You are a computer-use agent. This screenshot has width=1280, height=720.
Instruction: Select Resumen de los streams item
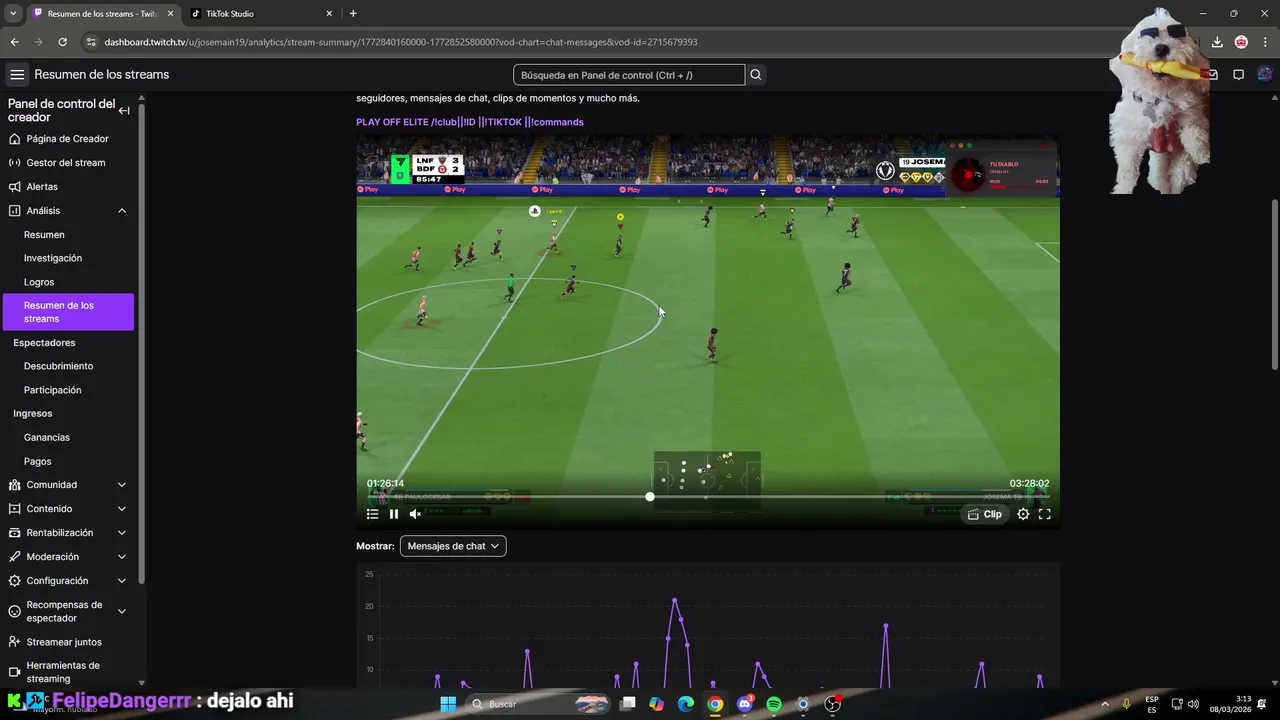pyautogui.click(x=67, y=312)
